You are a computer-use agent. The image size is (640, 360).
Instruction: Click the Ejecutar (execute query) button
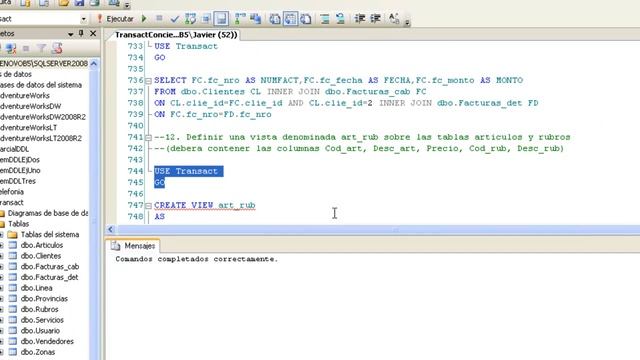tap(115, 19)
